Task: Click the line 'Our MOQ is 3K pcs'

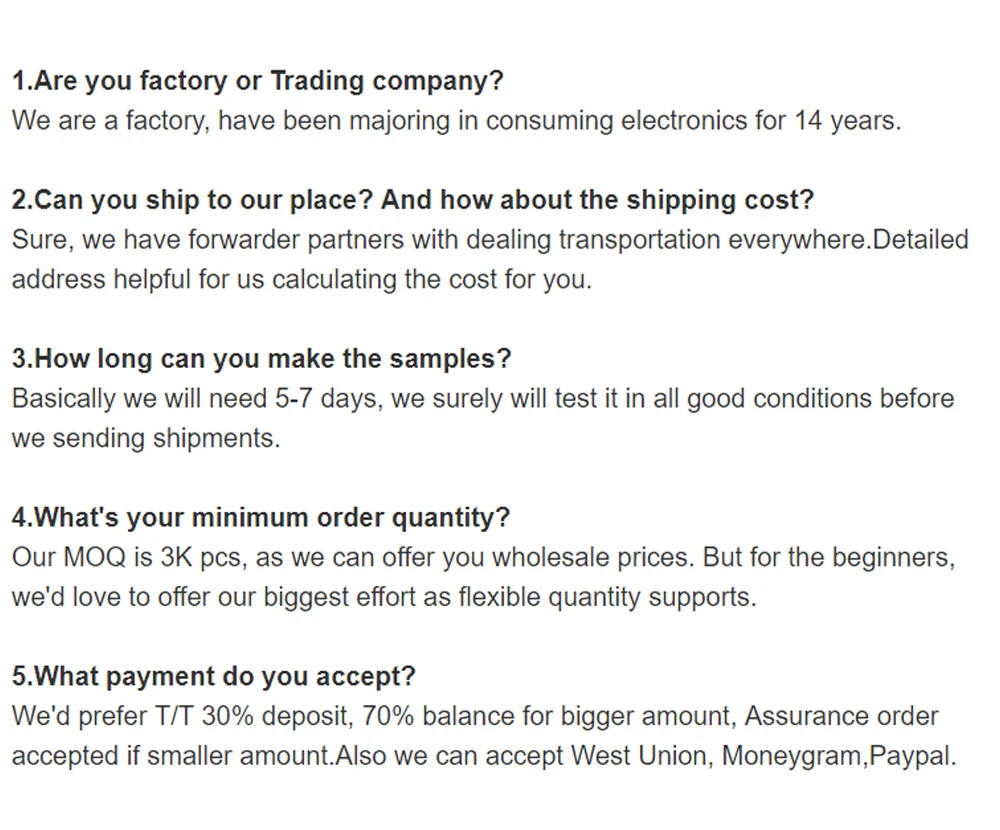Action: pyautogui.click(x=483, y=558)
